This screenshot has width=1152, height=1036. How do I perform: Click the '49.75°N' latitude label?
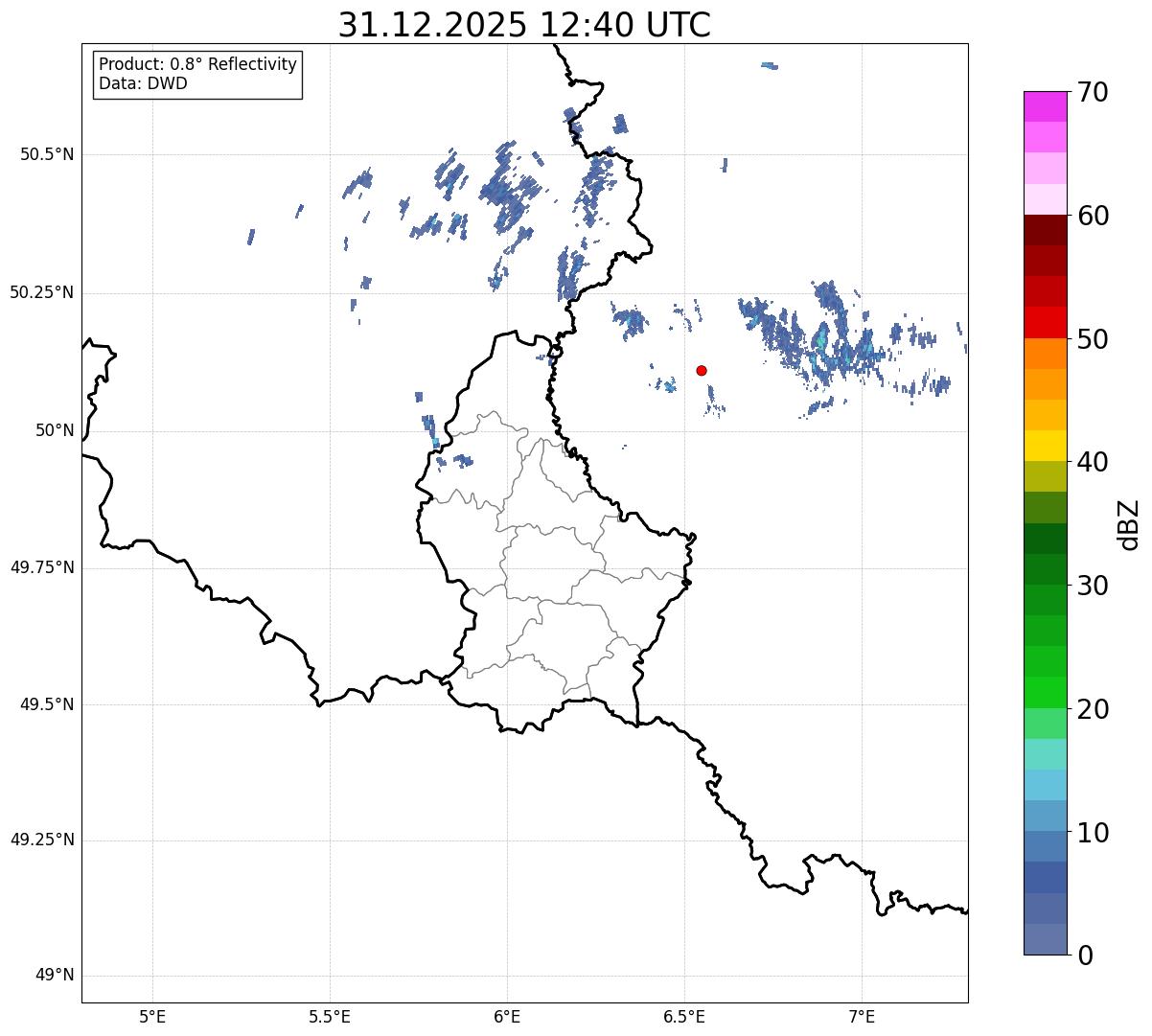(41, 567)
